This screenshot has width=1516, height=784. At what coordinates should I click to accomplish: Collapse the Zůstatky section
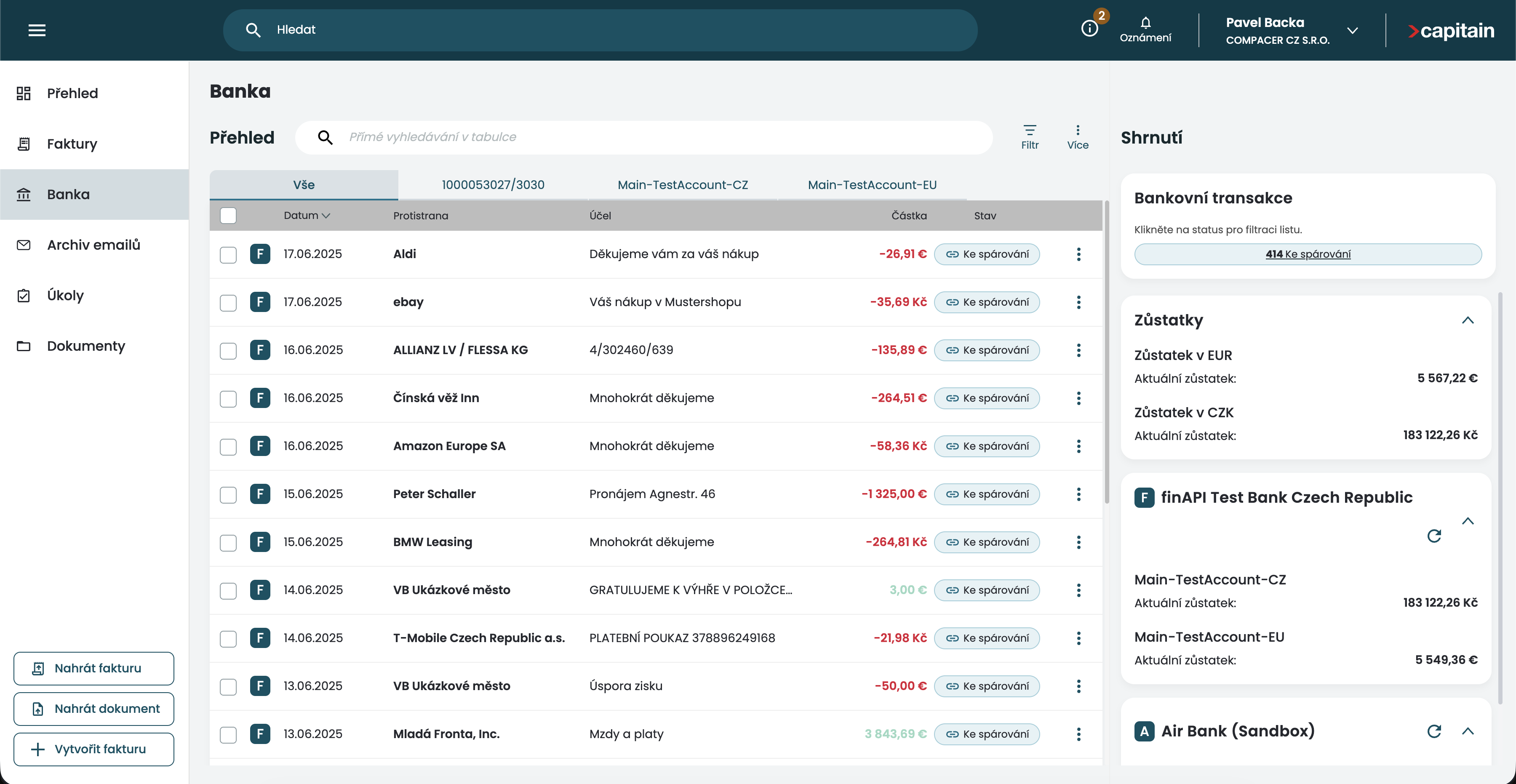click(x=1468, y=320)
